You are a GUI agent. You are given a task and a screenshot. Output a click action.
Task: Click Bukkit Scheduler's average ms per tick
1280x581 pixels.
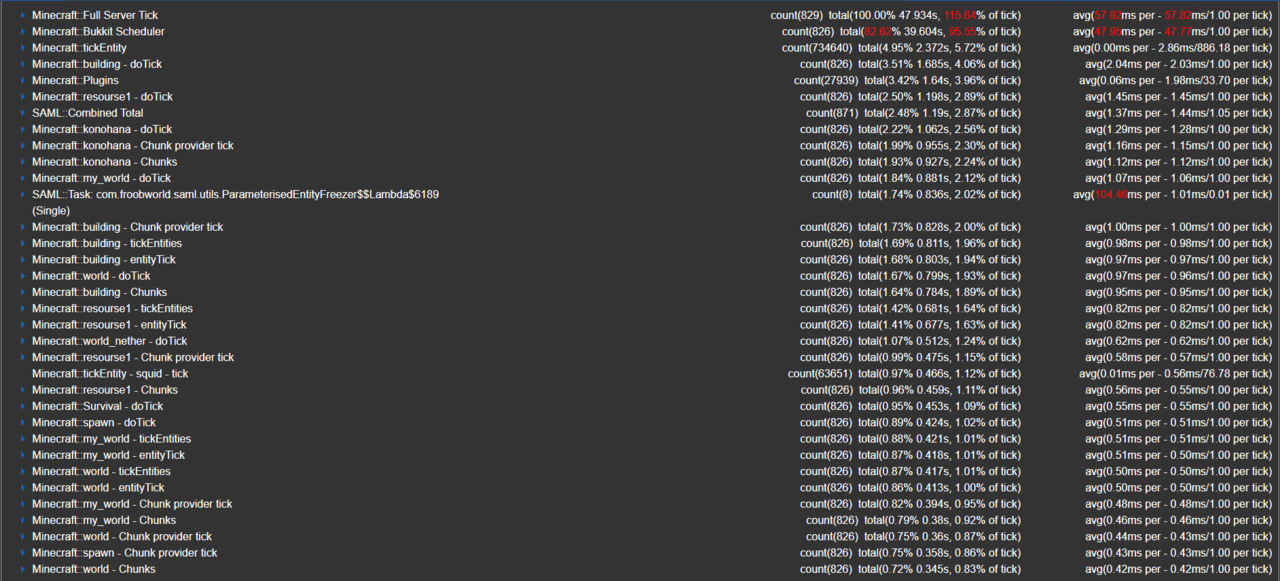point(1172,32)
